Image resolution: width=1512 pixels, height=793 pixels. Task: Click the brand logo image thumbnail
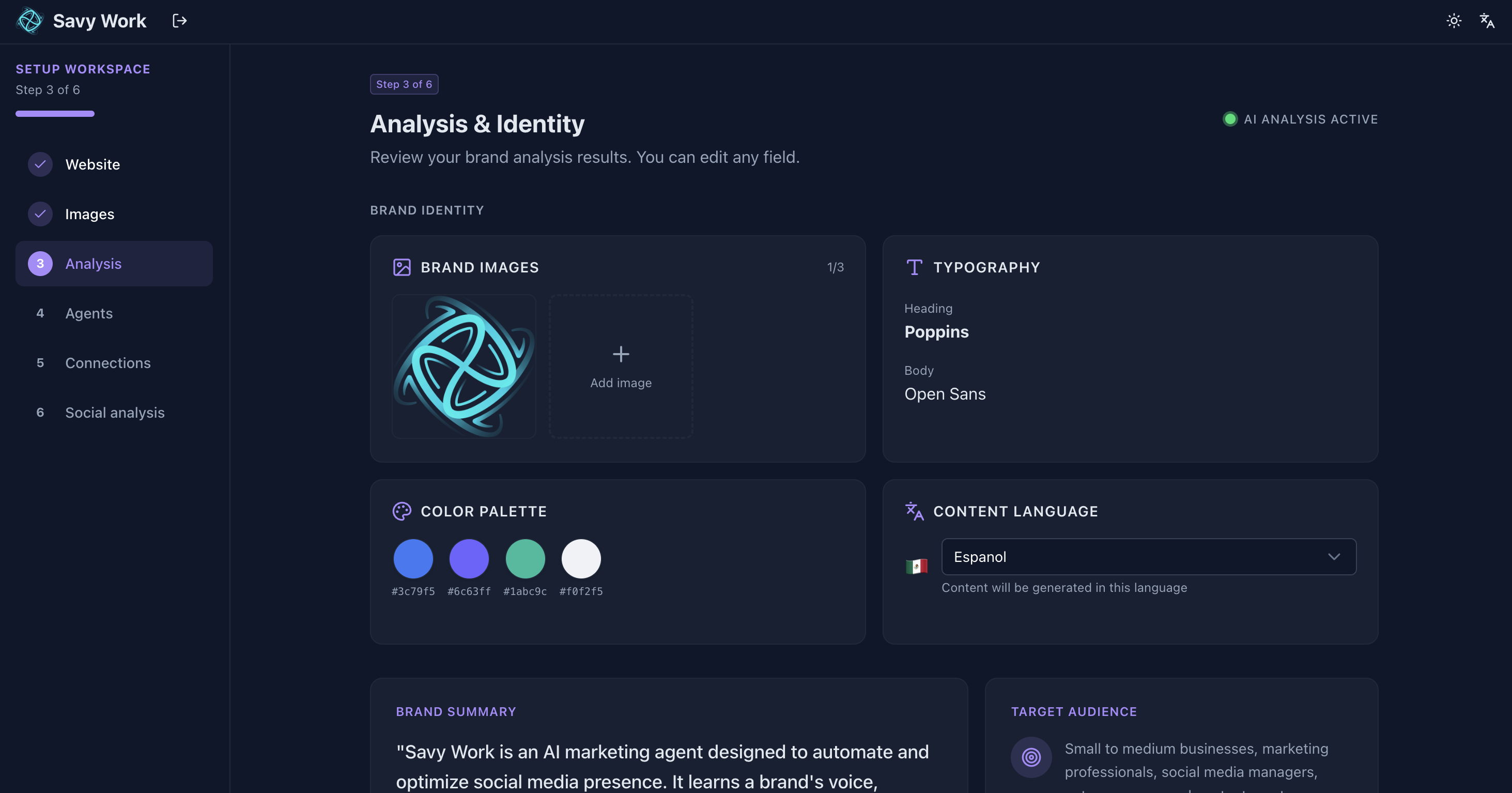click(464, 367)
